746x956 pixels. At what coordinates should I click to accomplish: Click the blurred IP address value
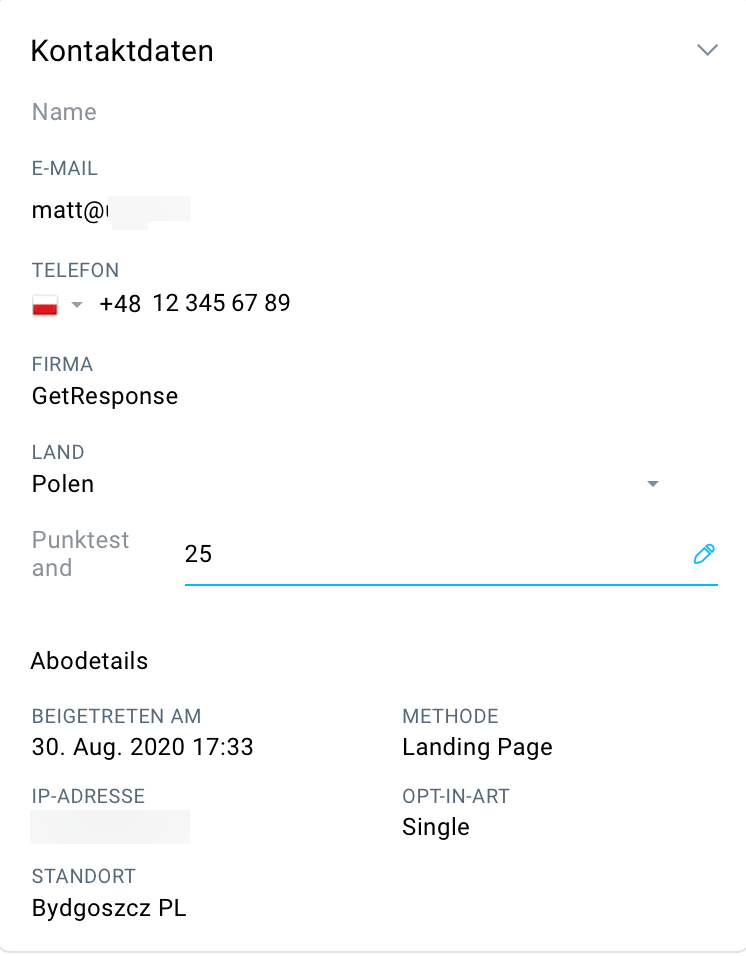[110, 827]
